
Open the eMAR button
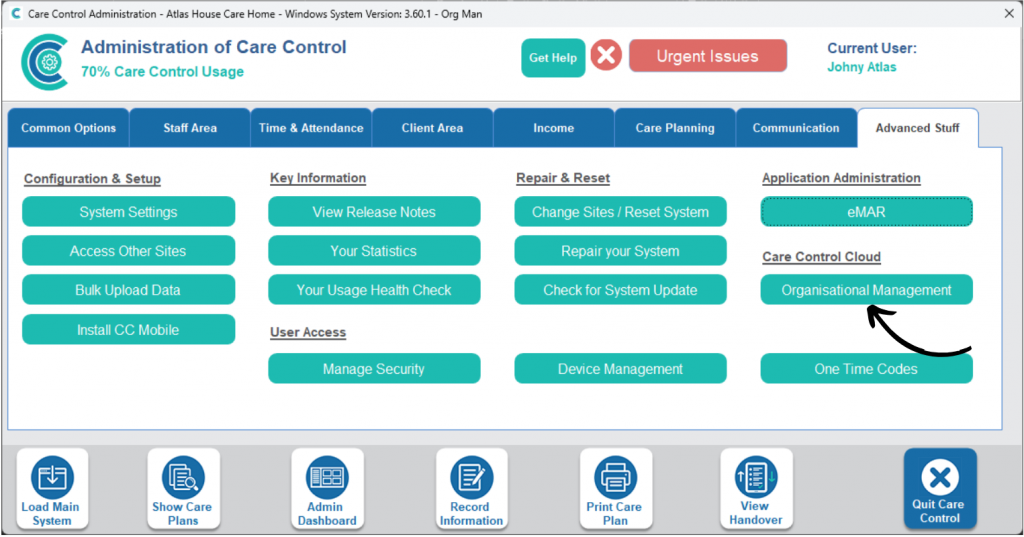tap(867, 212)
